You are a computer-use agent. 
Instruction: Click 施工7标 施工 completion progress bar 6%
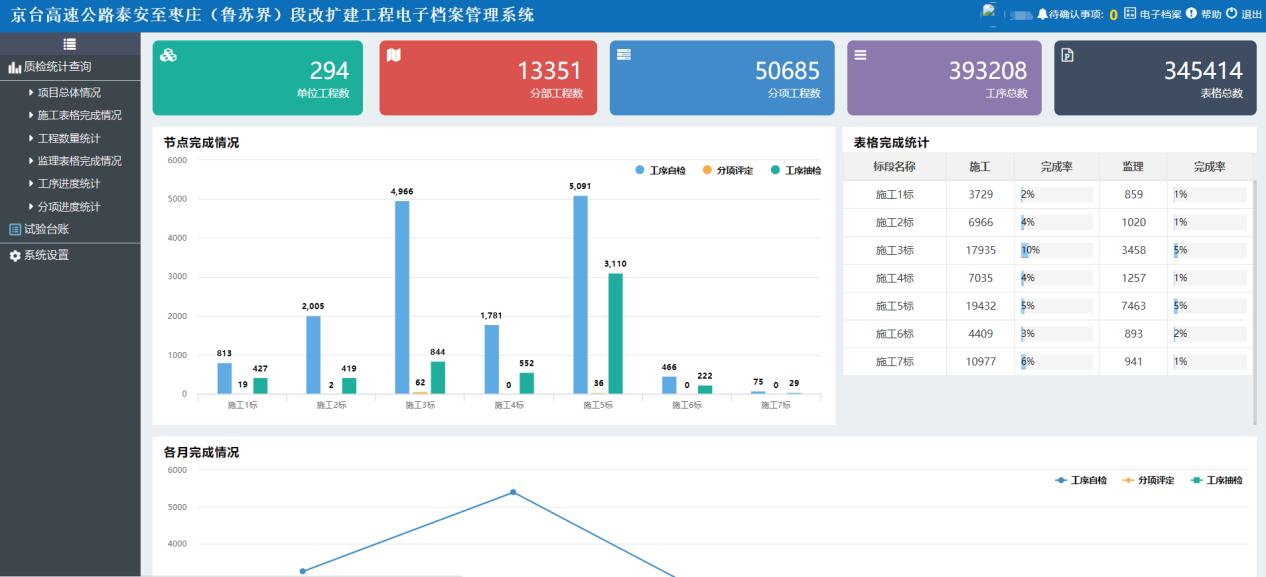click(1056, 362)
